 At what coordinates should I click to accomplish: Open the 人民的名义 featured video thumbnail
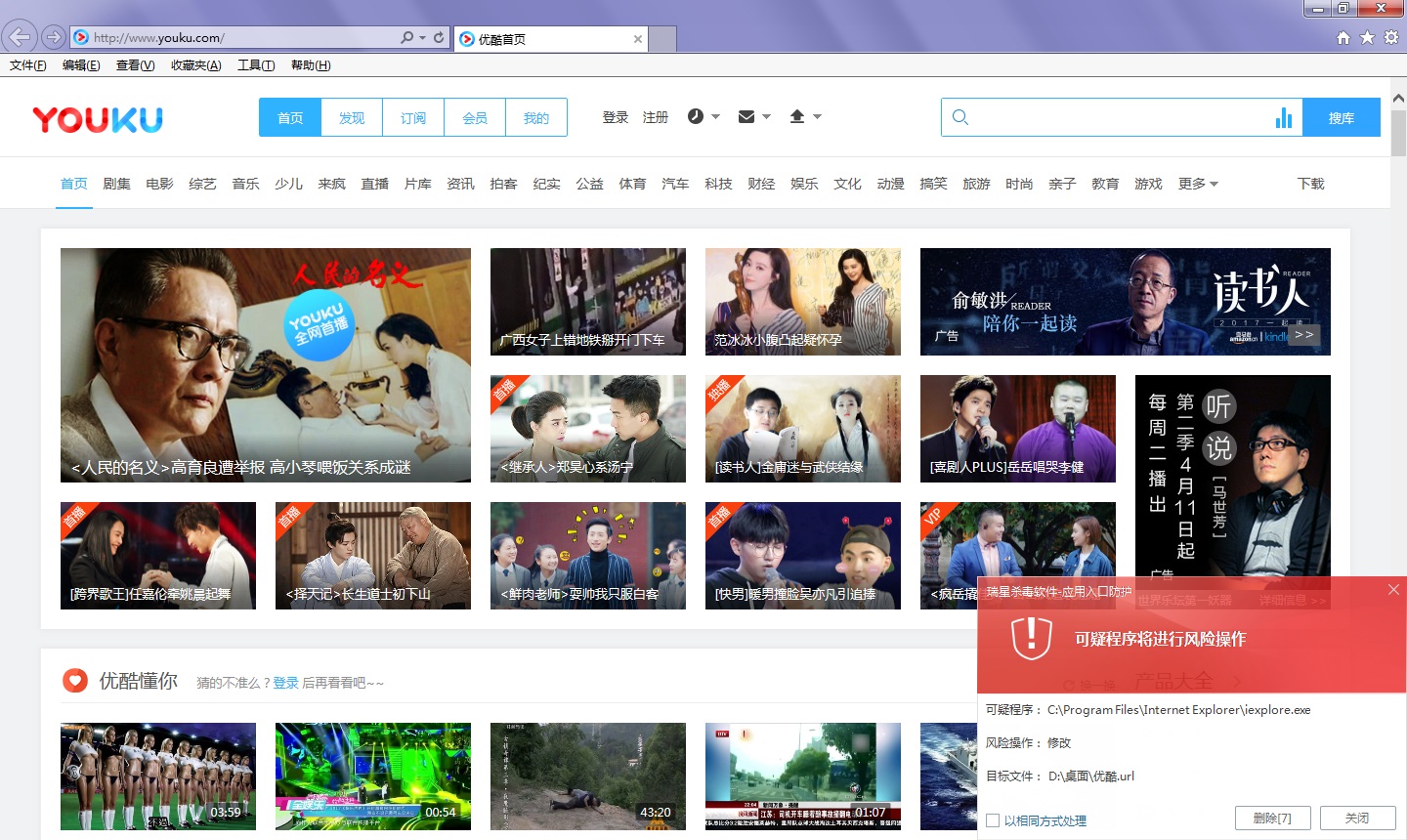265,364
